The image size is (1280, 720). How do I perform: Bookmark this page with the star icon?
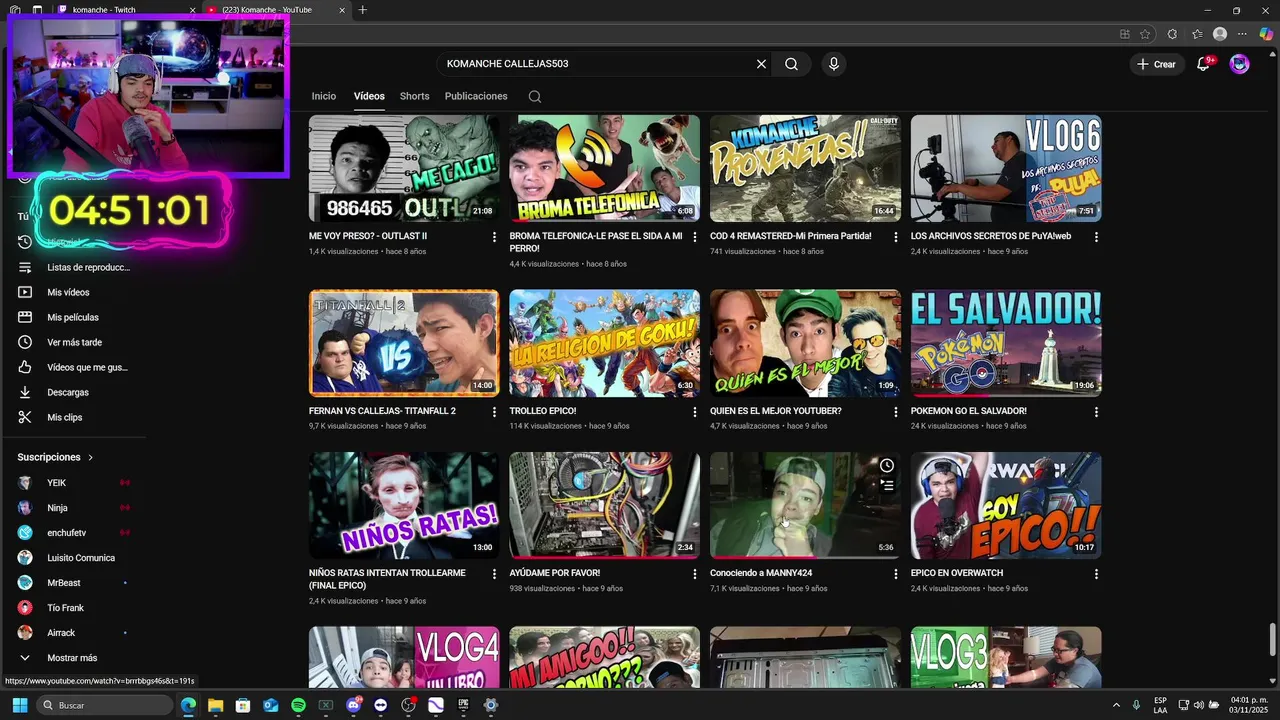(x=1145, y=34)
